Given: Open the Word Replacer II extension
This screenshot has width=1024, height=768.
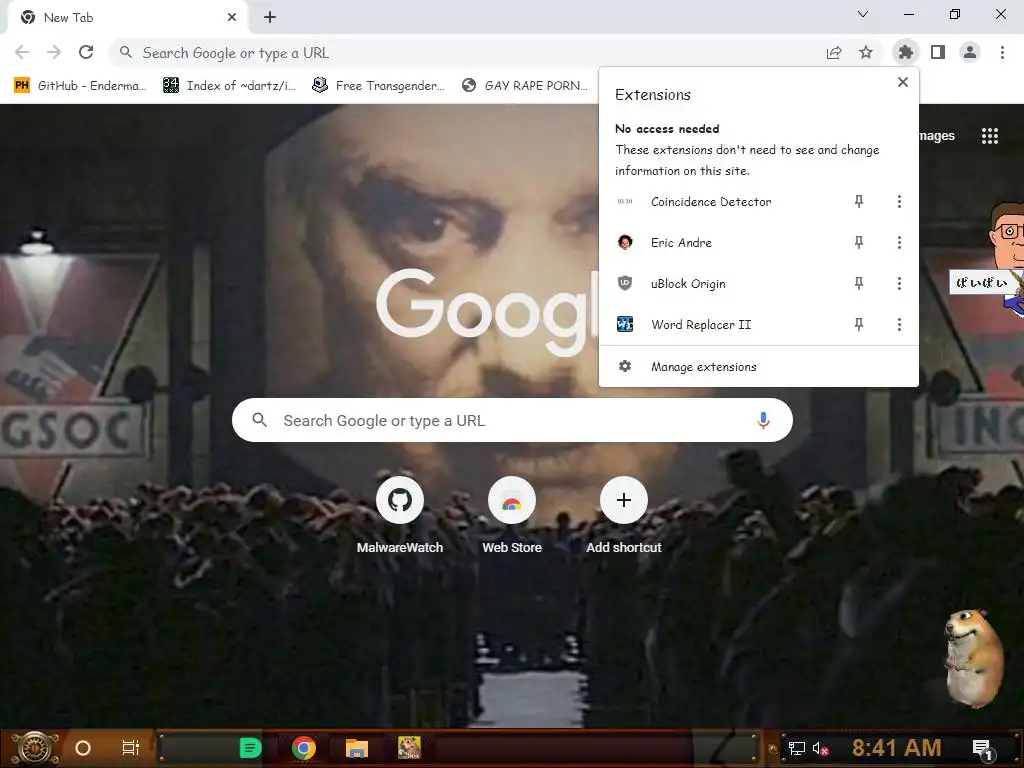Looking at the screenshot, I should click(701, 325).
